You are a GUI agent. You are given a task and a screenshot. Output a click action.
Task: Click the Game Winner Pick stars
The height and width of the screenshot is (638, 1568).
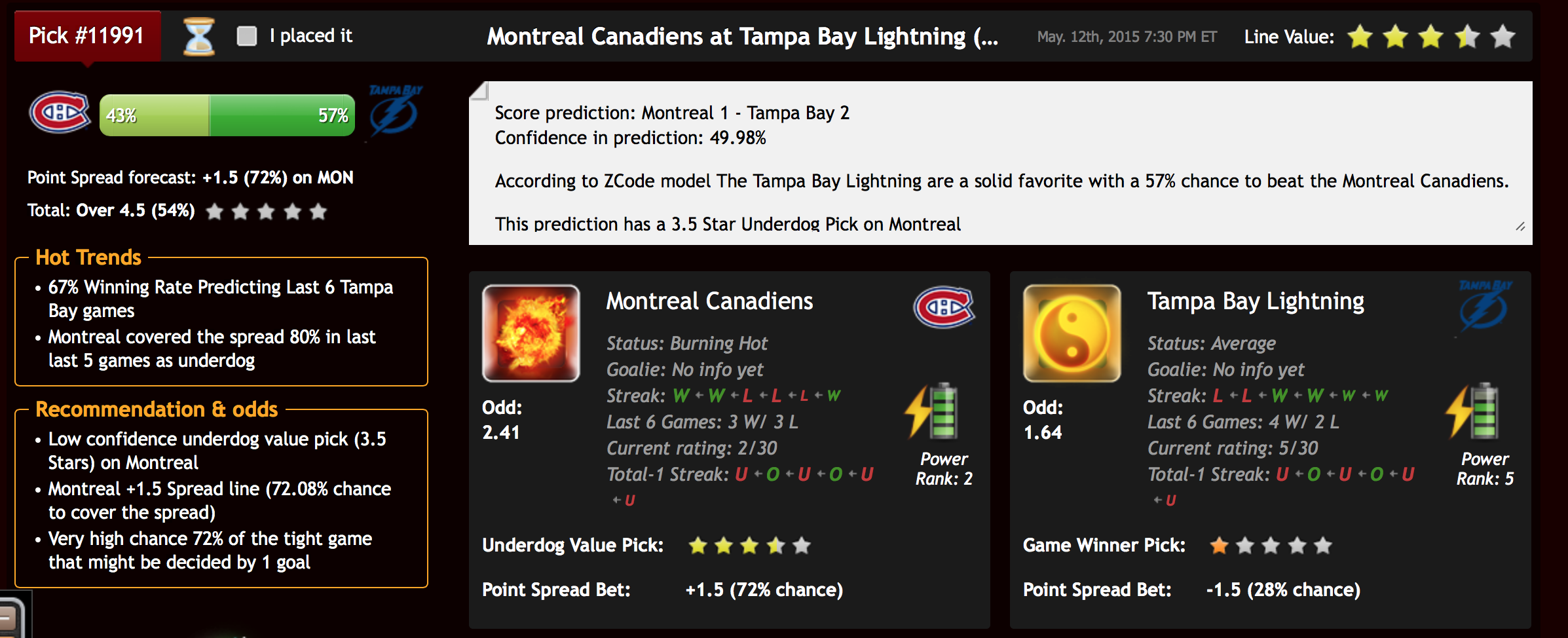pos(1271,545)
